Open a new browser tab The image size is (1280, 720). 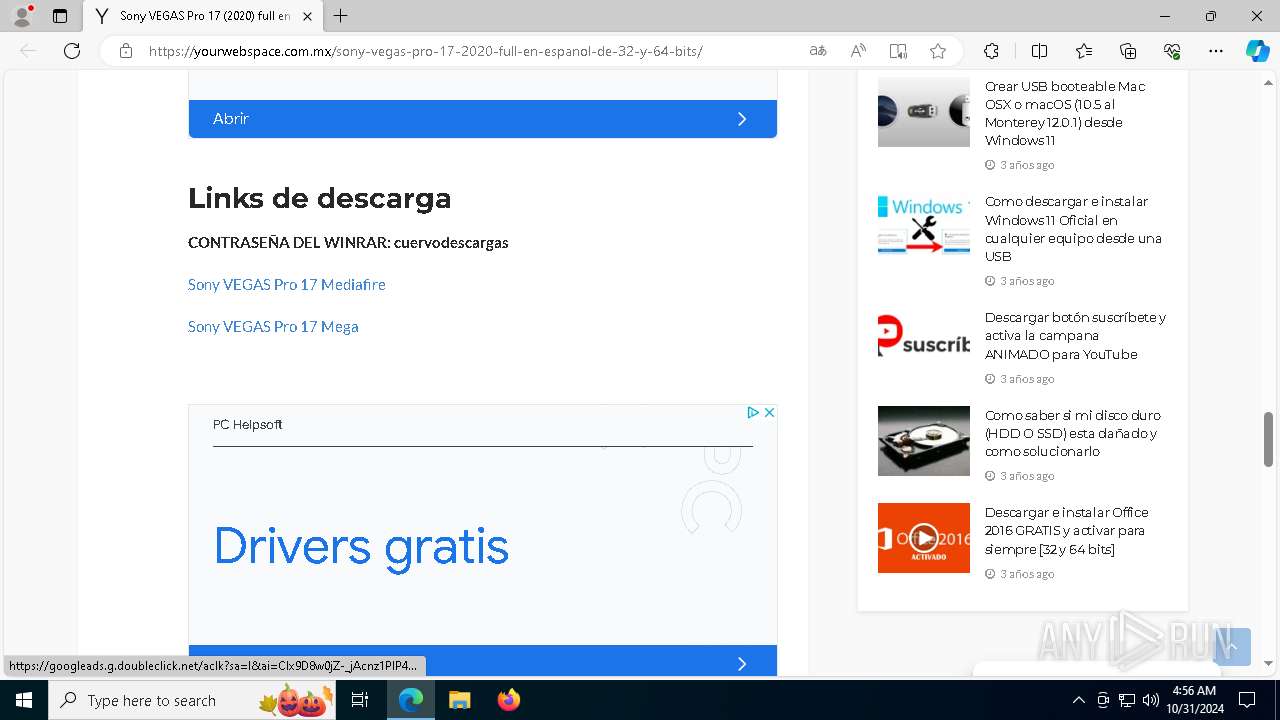pyautogui.click(x=341, y=16)
